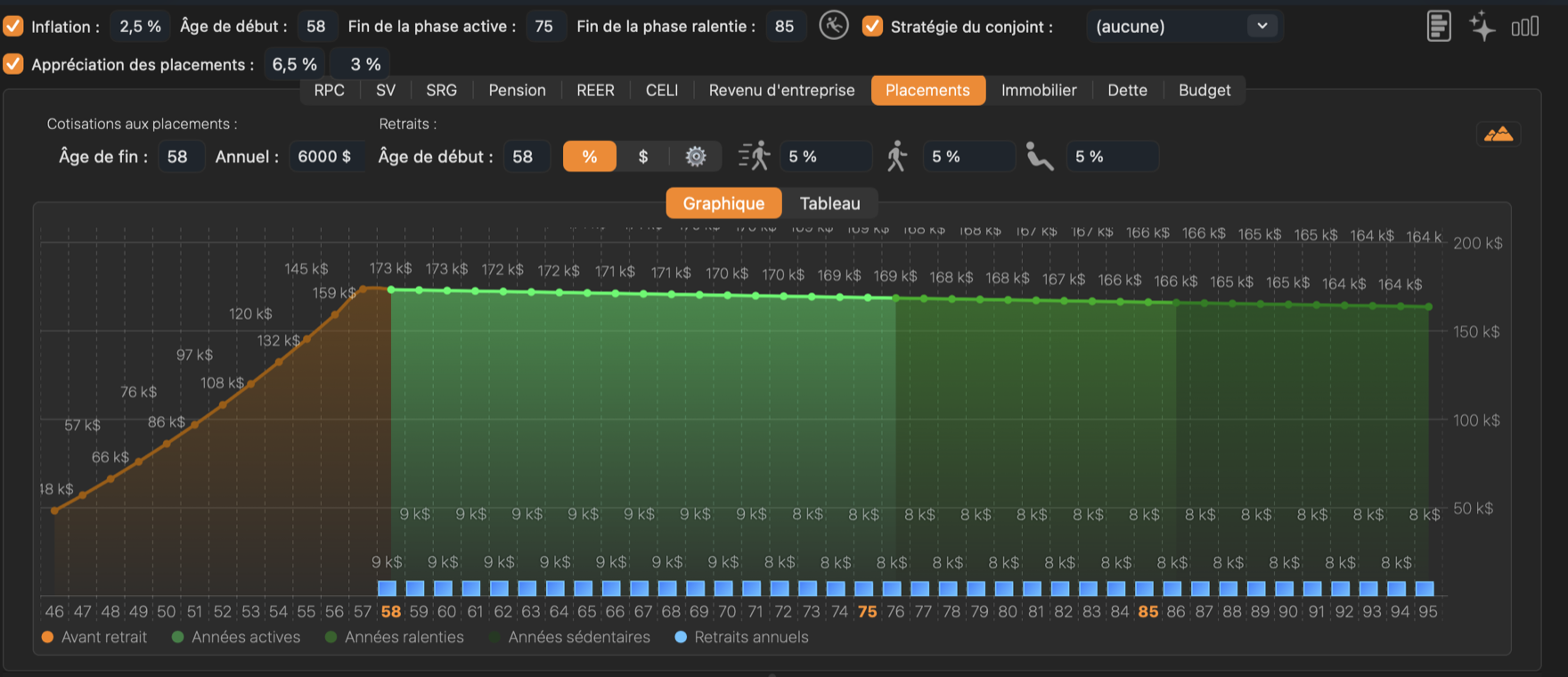Uncheck the Inflation checkbox
The height and width of the screenshot is (677, 1568).
(x=13, y=26)
